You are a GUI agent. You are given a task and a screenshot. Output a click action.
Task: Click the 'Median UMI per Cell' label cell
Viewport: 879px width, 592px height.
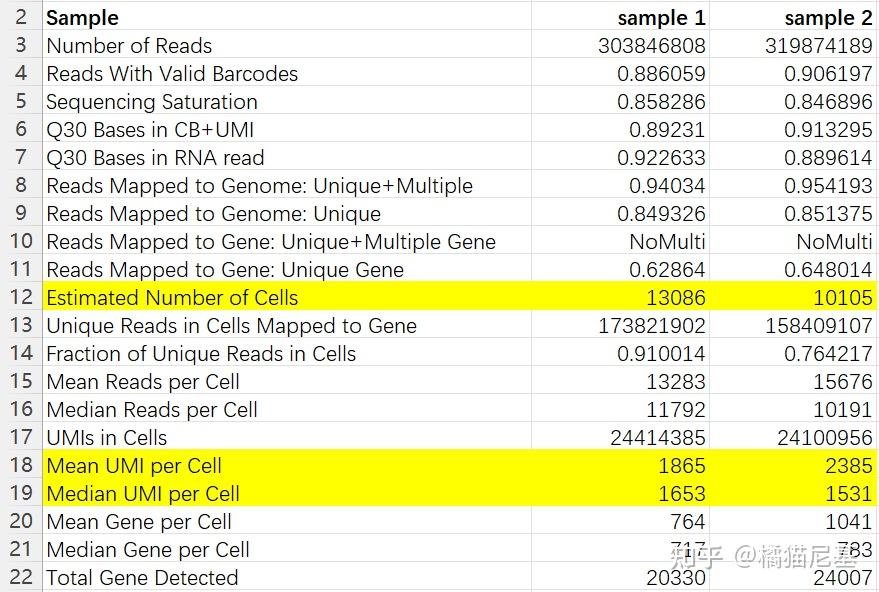pyautogui.click(x=143, y=493)
